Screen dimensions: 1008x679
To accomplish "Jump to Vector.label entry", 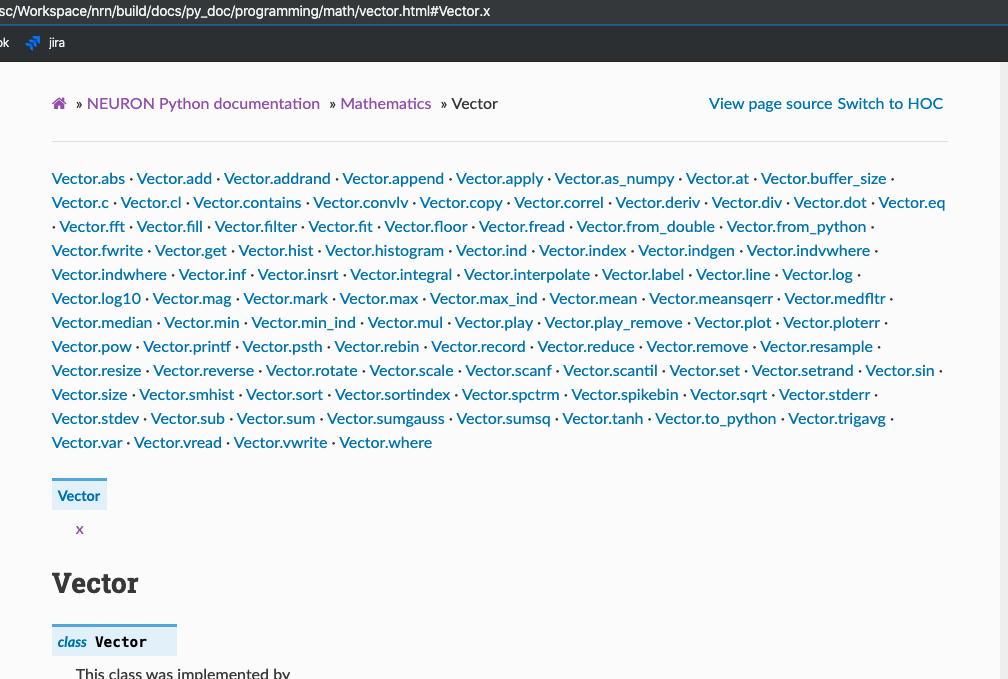I will [x=643, y=275].
